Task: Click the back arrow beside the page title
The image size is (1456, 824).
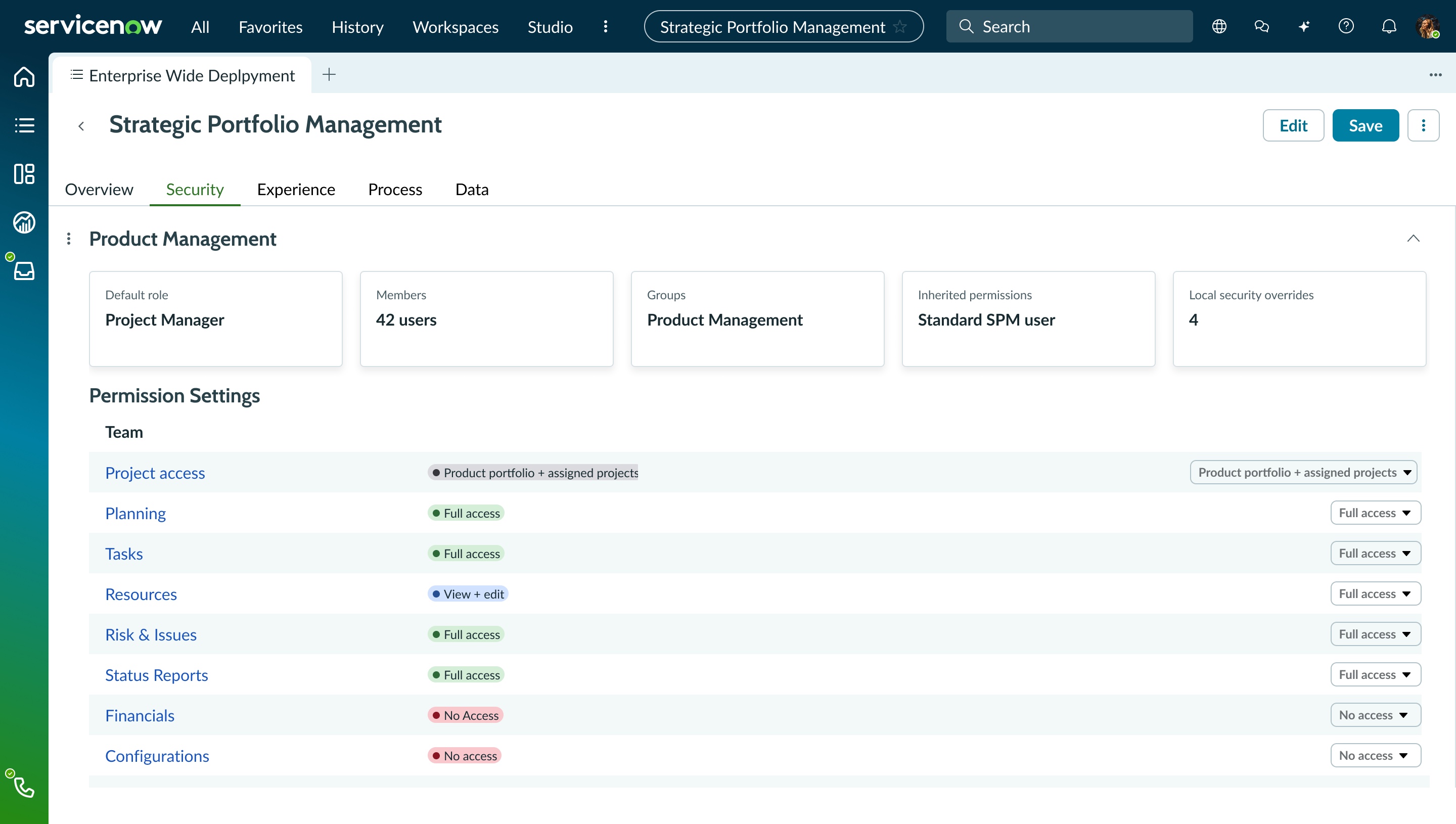Action: pyautogui.click(x=81, y=126)
